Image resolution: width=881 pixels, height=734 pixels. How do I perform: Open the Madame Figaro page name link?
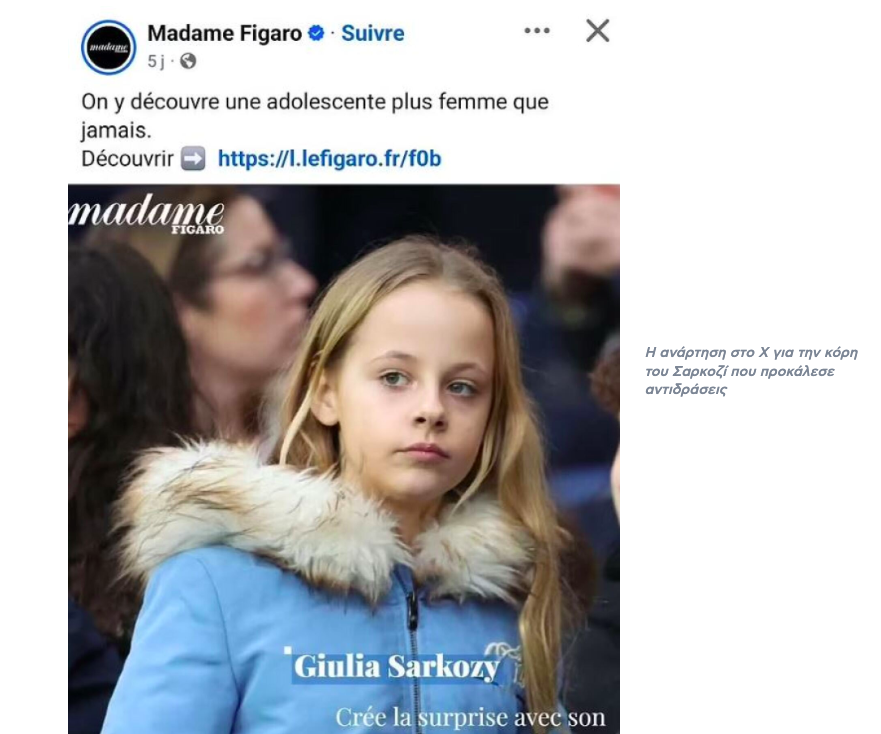pos(225,33)
